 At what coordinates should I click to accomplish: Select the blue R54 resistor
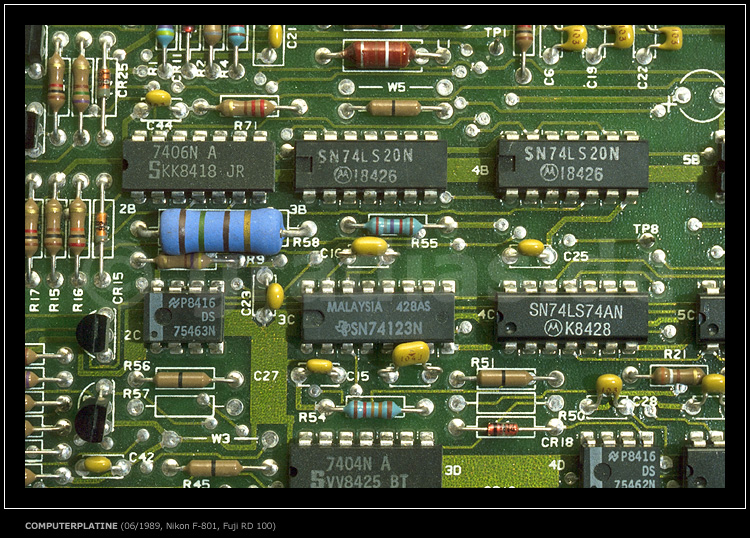click(374, 408)
